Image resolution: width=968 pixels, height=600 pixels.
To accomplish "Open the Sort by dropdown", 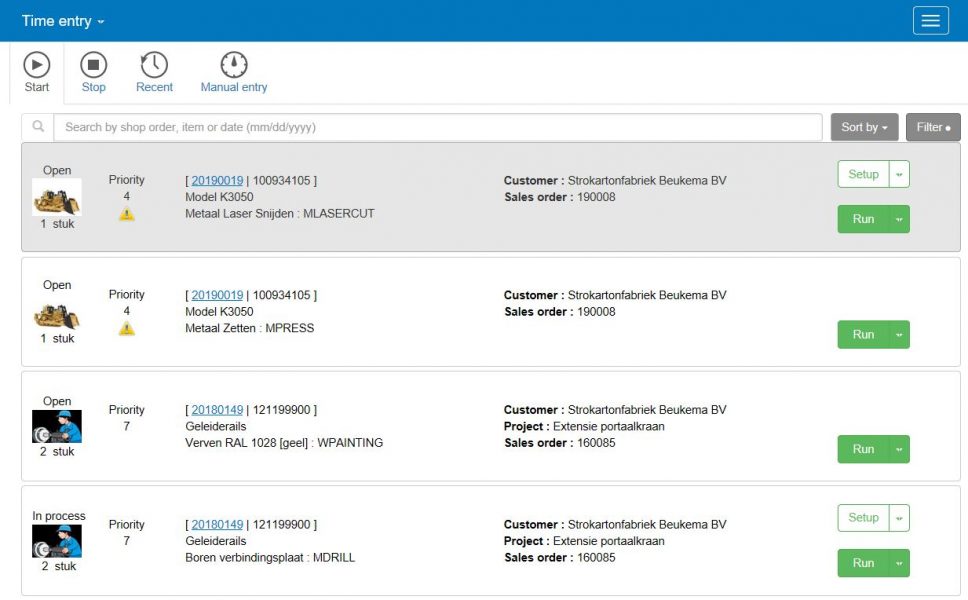I will pyautogui.click(x=864, y=127).
